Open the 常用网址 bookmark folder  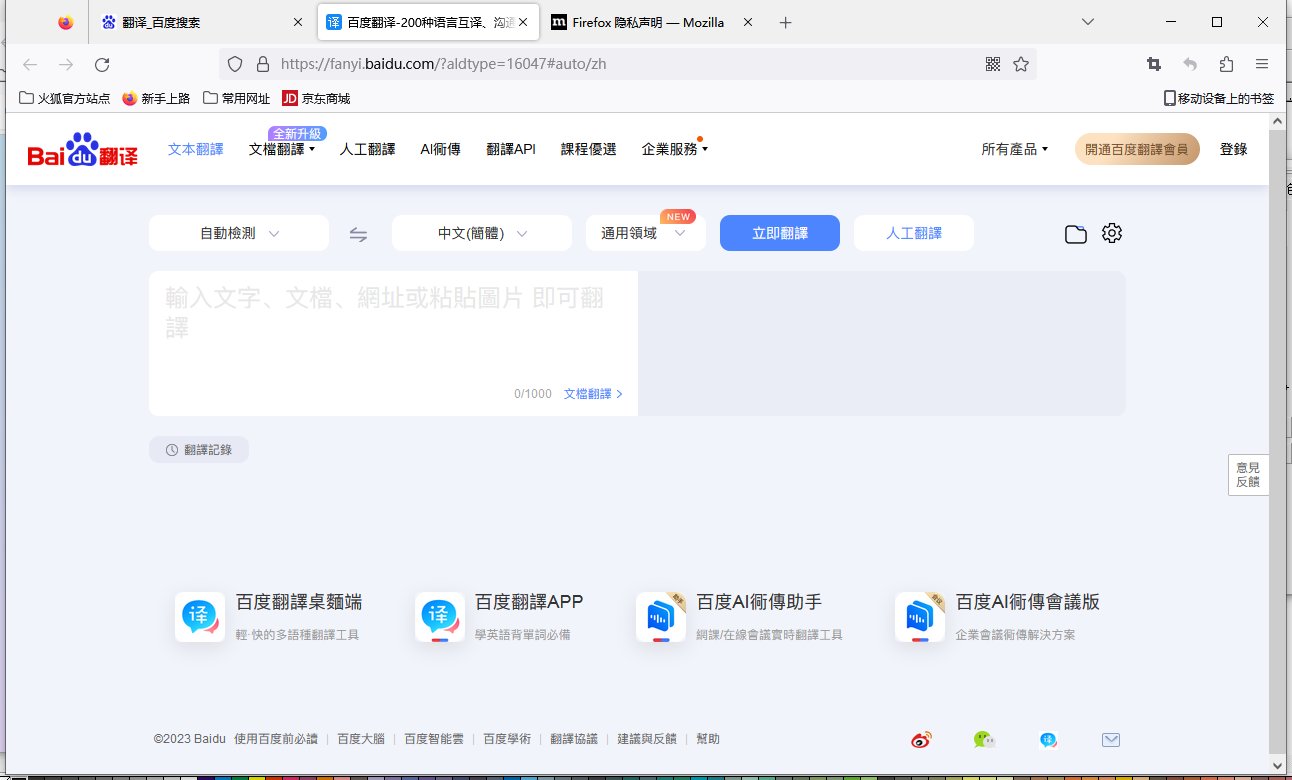click(x=237, y=98)
